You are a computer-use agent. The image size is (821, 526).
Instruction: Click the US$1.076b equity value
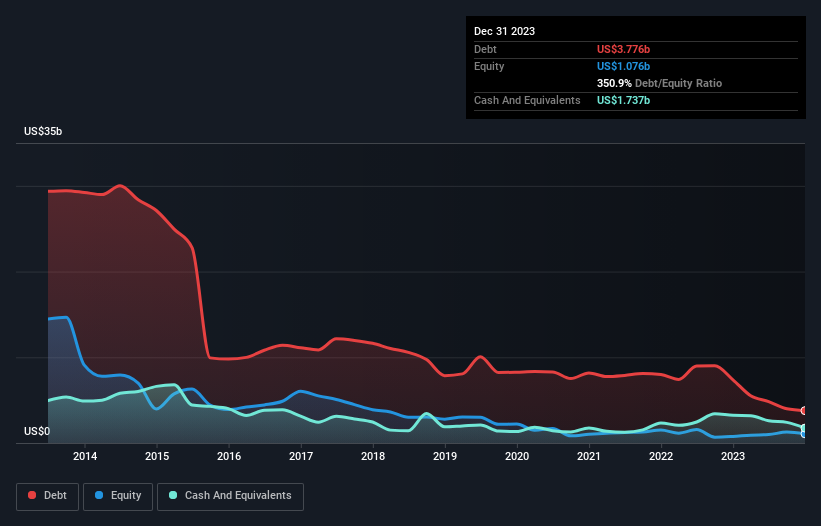click(623, 66)
